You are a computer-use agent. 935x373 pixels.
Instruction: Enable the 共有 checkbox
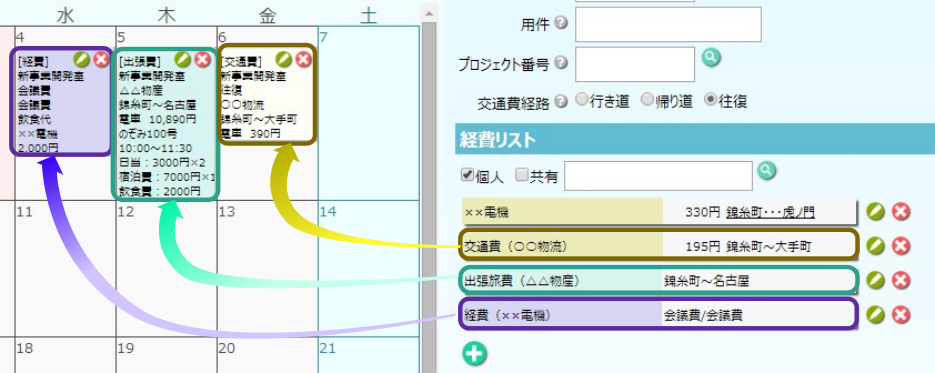[x=522, y=175]
